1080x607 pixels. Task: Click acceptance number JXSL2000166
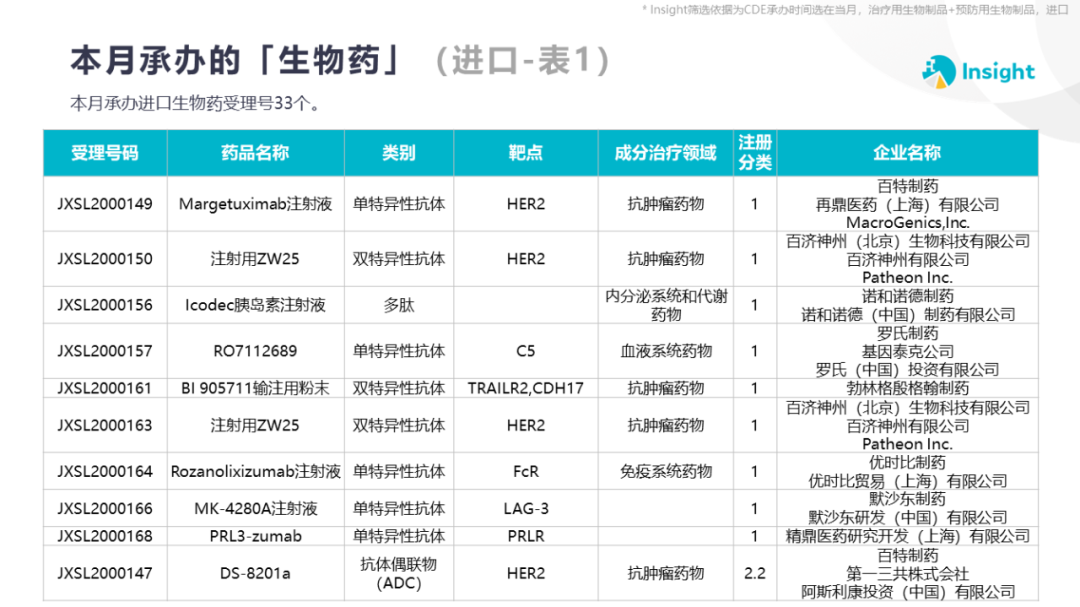point(105,509)
